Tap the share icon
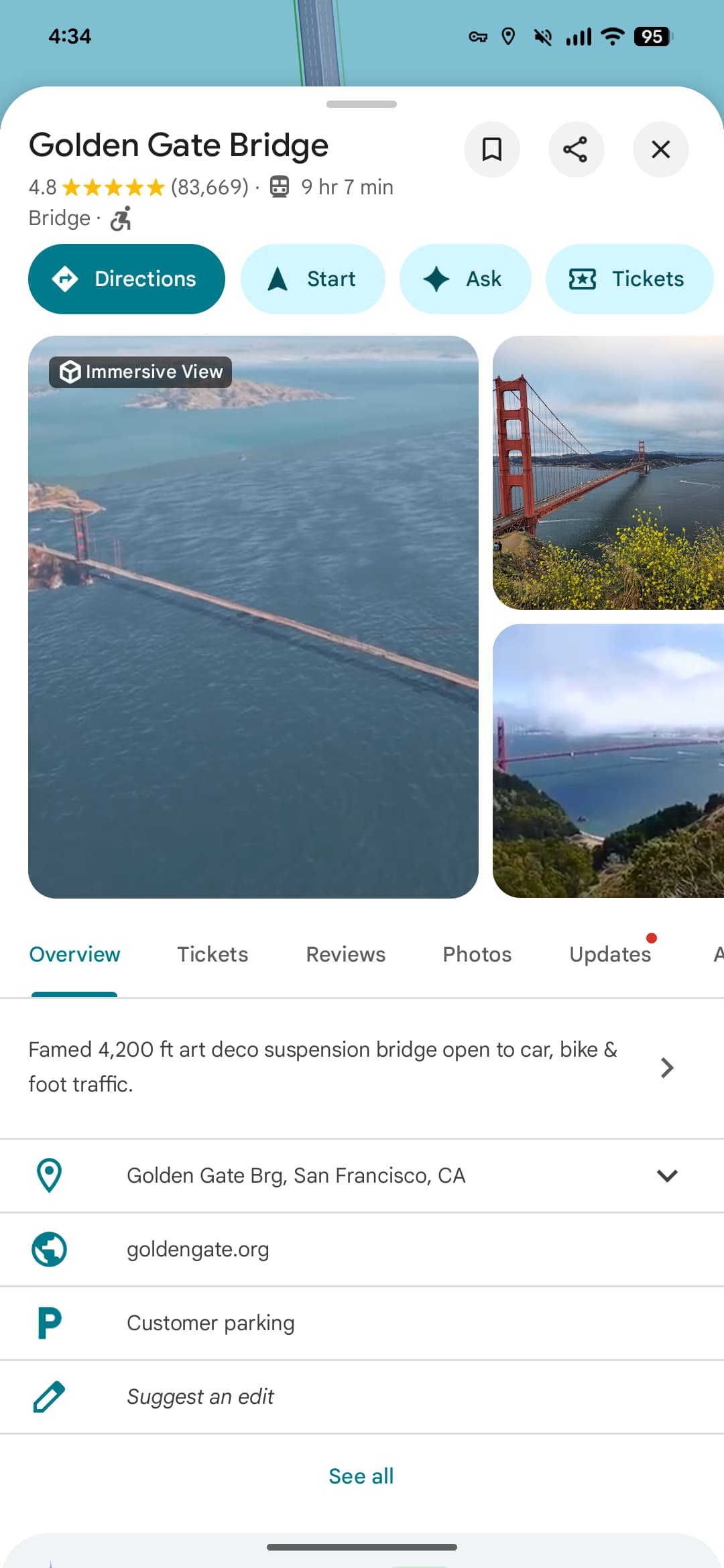724x1568 pixels. coord(576,149)
